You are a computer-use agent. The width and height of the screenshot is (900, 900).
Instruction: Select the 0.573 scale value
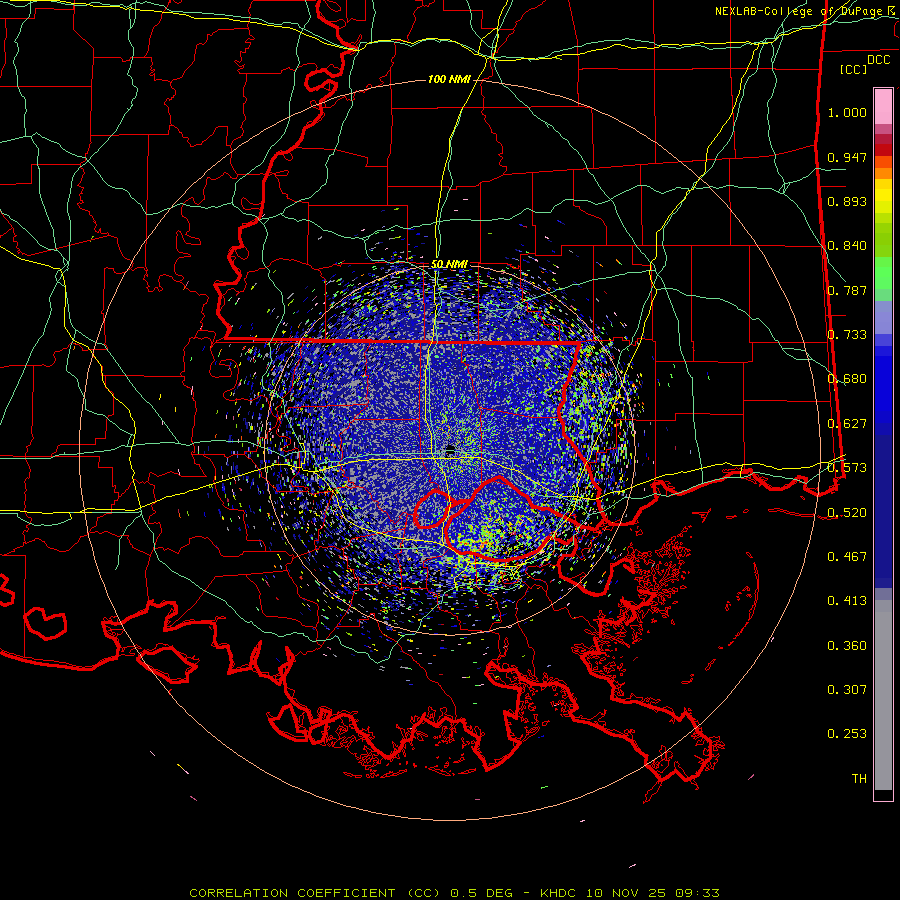[847, 468]
